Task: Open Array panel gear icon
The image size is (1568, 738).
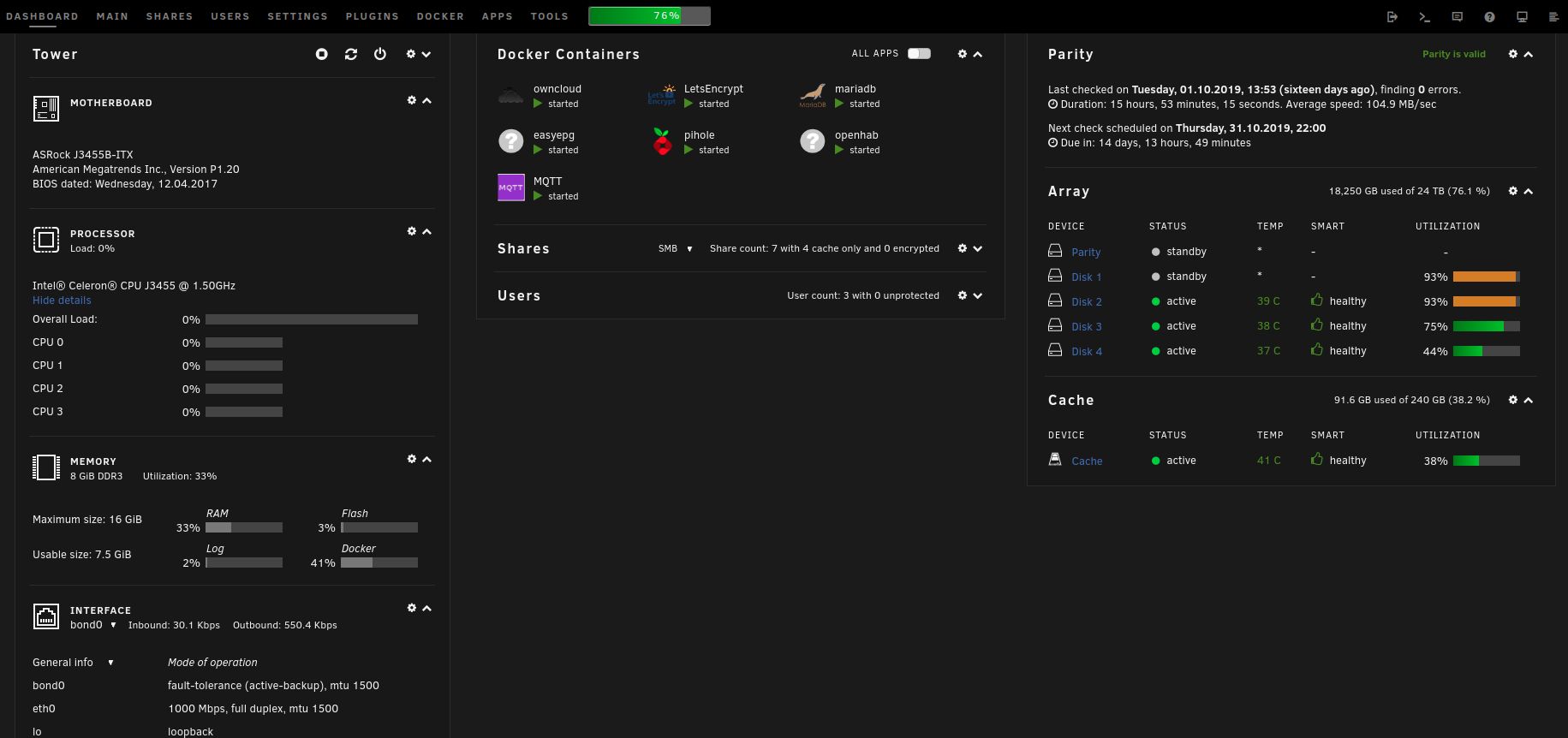Action: coord(1513,191)
